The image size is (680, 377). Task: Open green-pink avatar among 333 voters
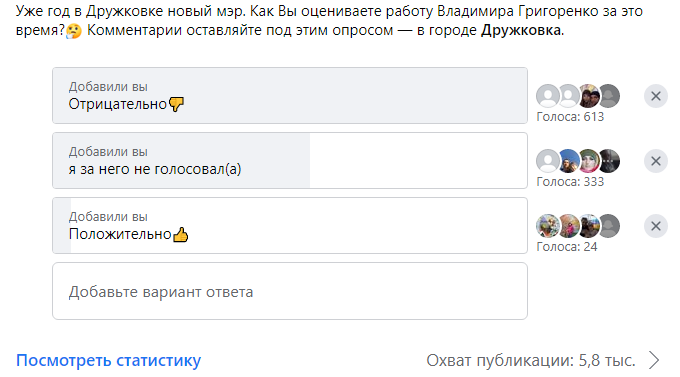tap(589, 161)
